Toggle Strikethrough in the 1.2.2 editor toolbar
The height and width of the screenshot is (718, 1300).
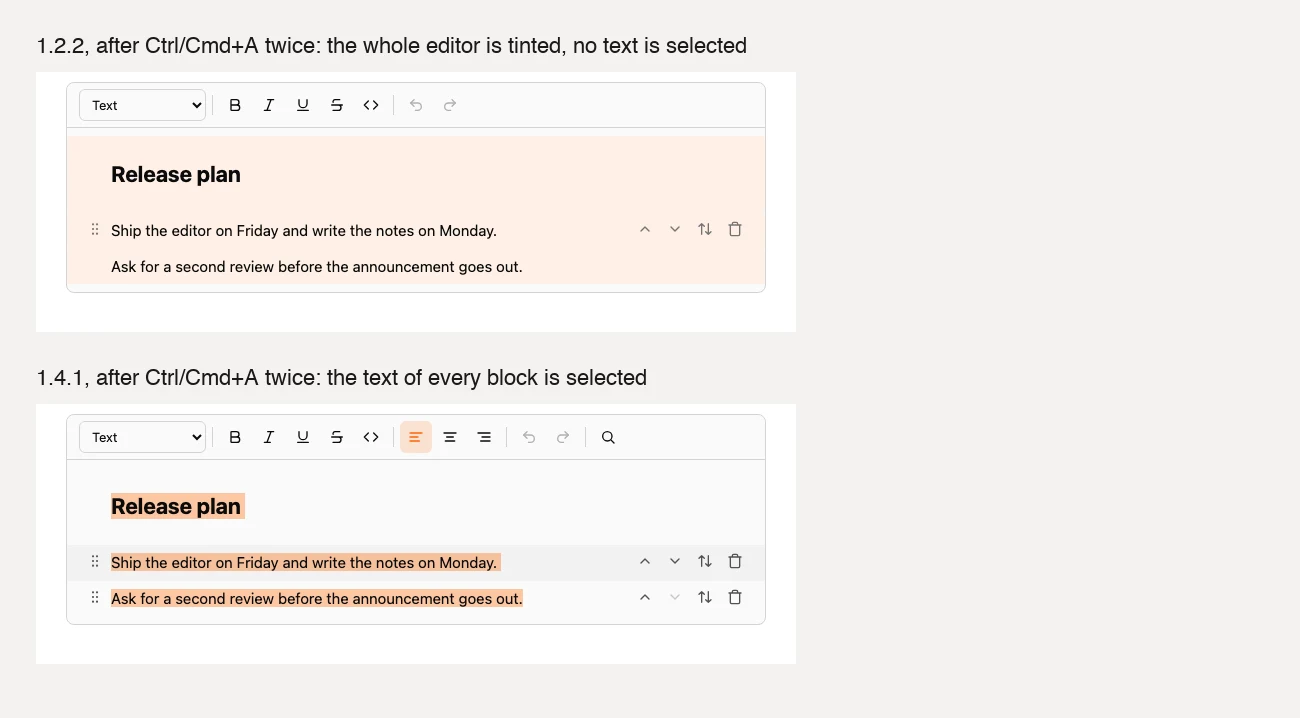click(337, 105)
